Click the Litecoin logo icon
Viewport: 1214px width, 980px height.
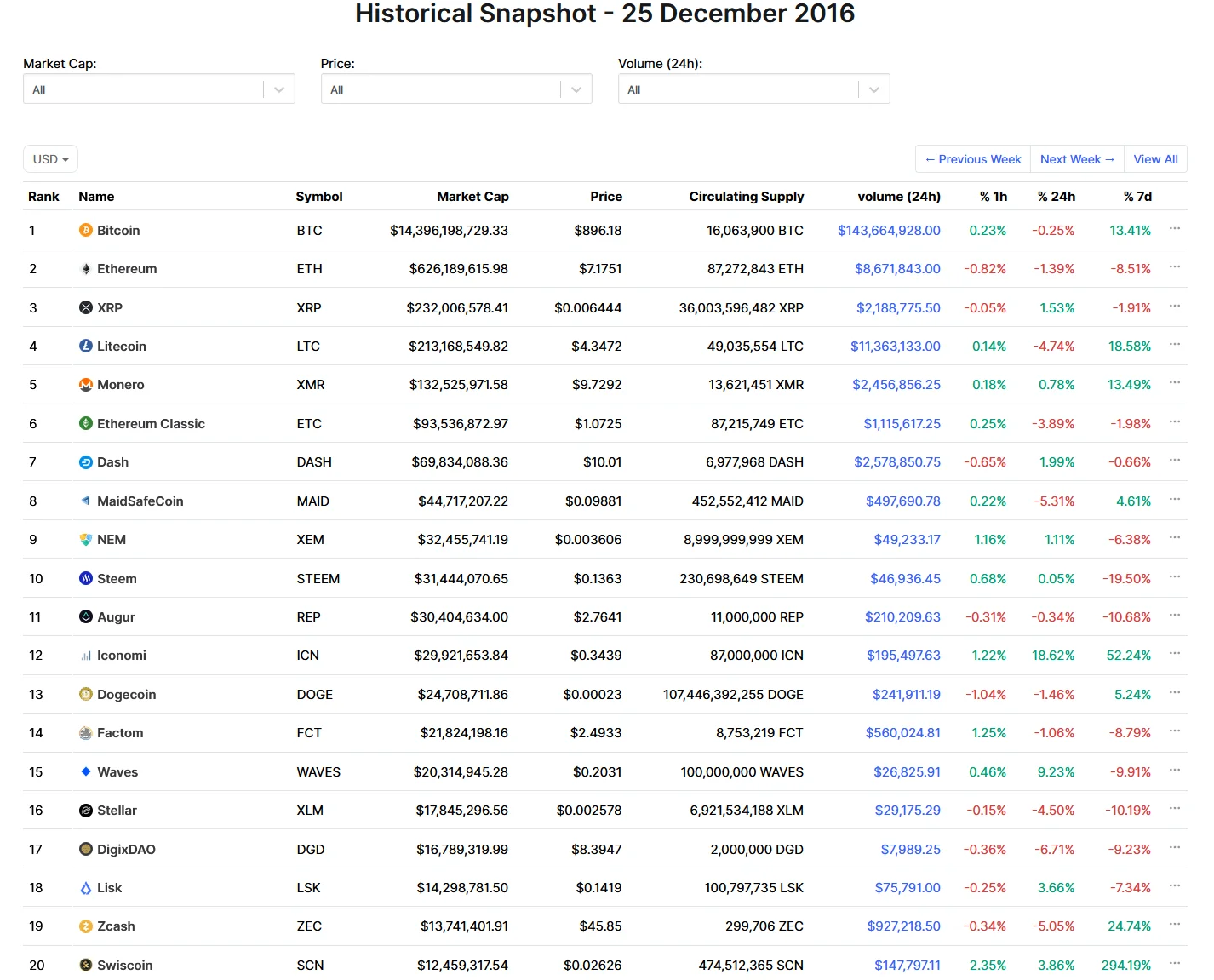click(86, 346)
